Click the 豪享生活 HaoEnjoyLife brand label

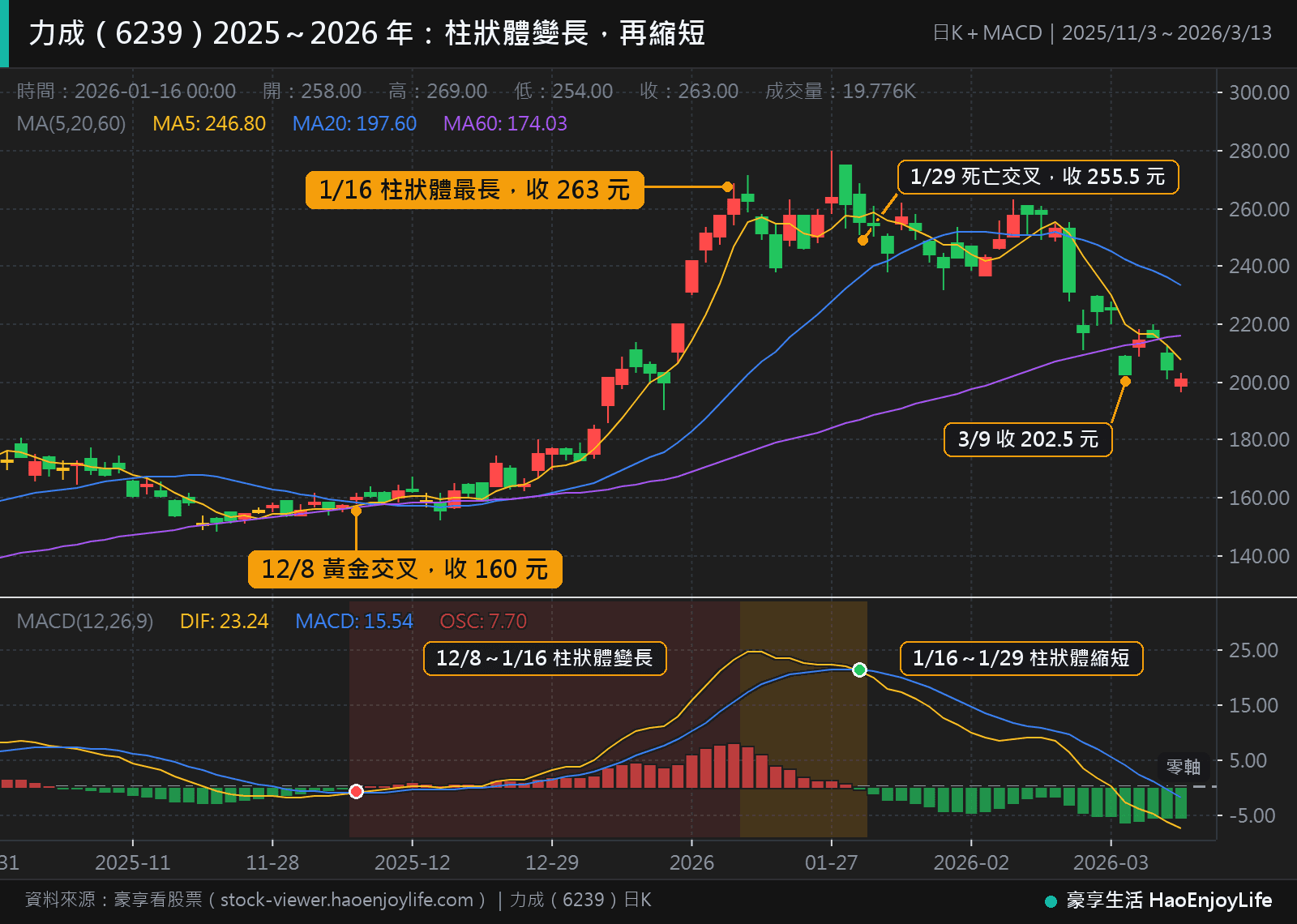pyautogui.click(x=1169, y=900)
